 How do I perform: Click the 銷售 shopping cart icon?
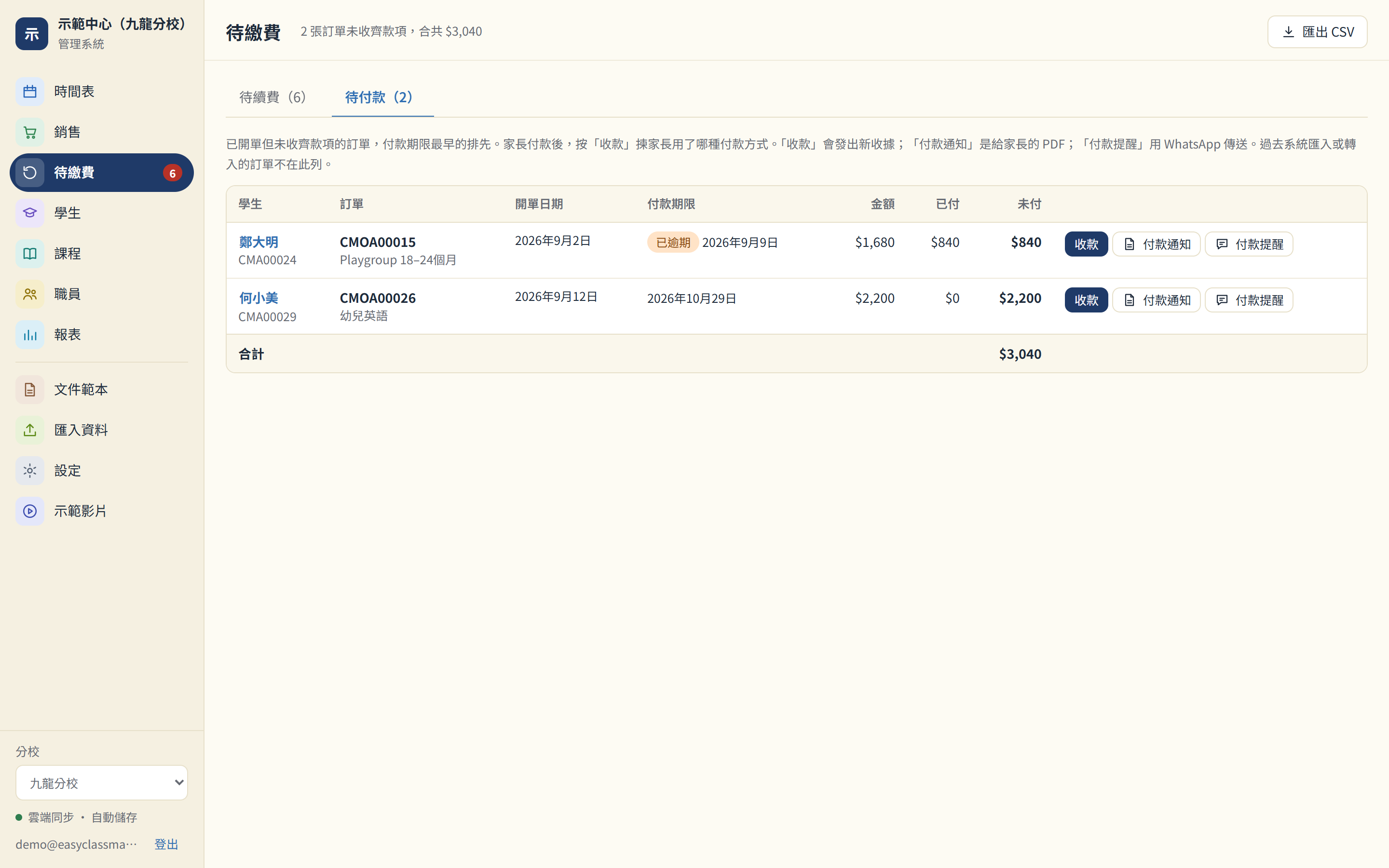[x=30, y=132]
